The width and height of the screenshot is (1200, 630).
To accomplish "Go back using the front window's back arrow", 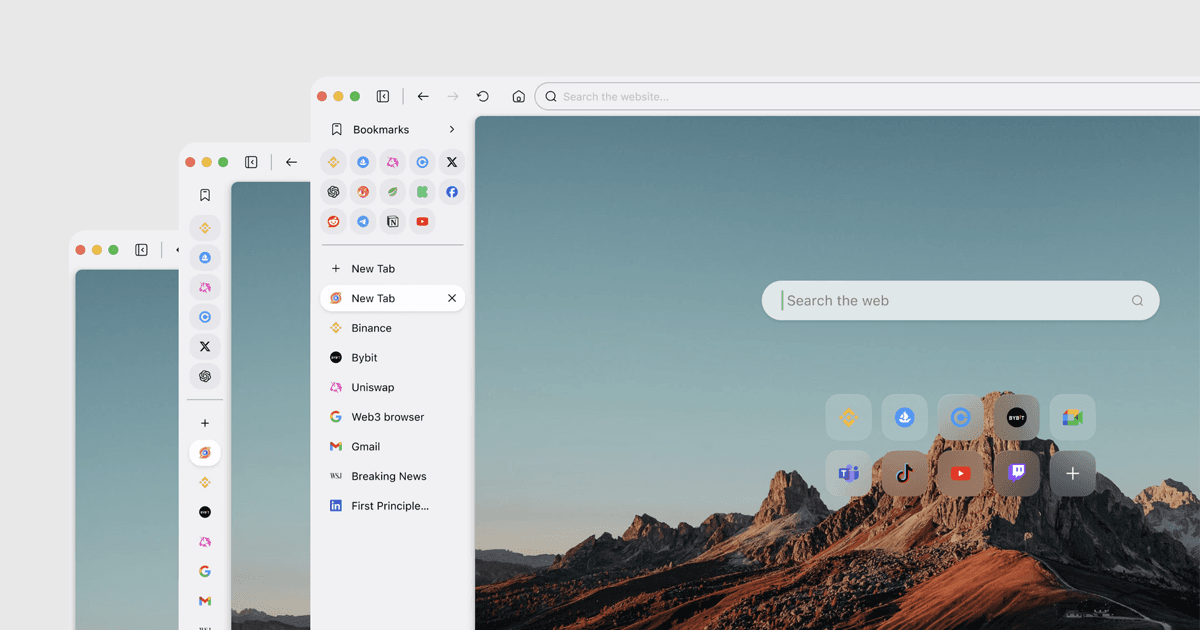I will (423, 97).
